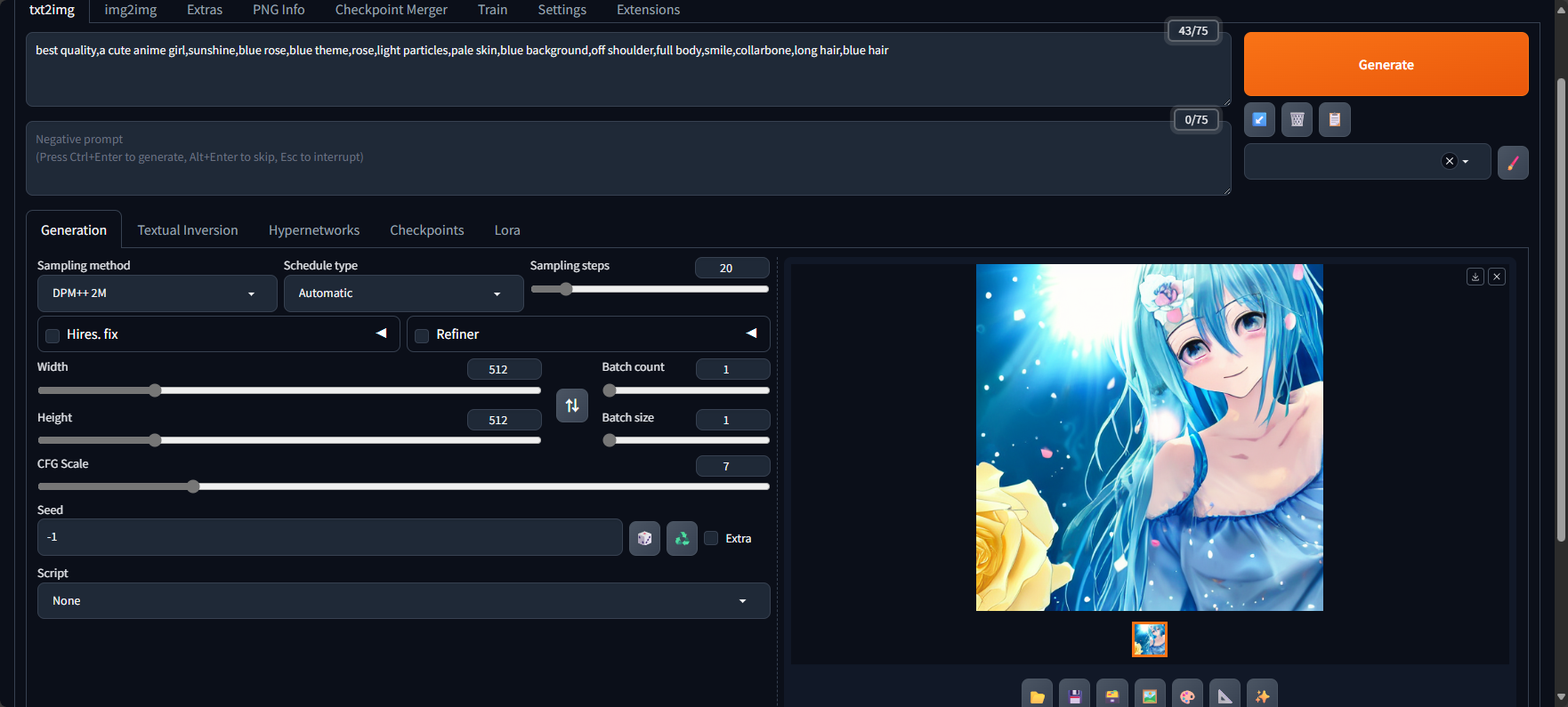This screenshot has height=707, width=1568.
Task: Expand the Script dropdown showing None
Action: pyautogui.click(x=403, y=601)
